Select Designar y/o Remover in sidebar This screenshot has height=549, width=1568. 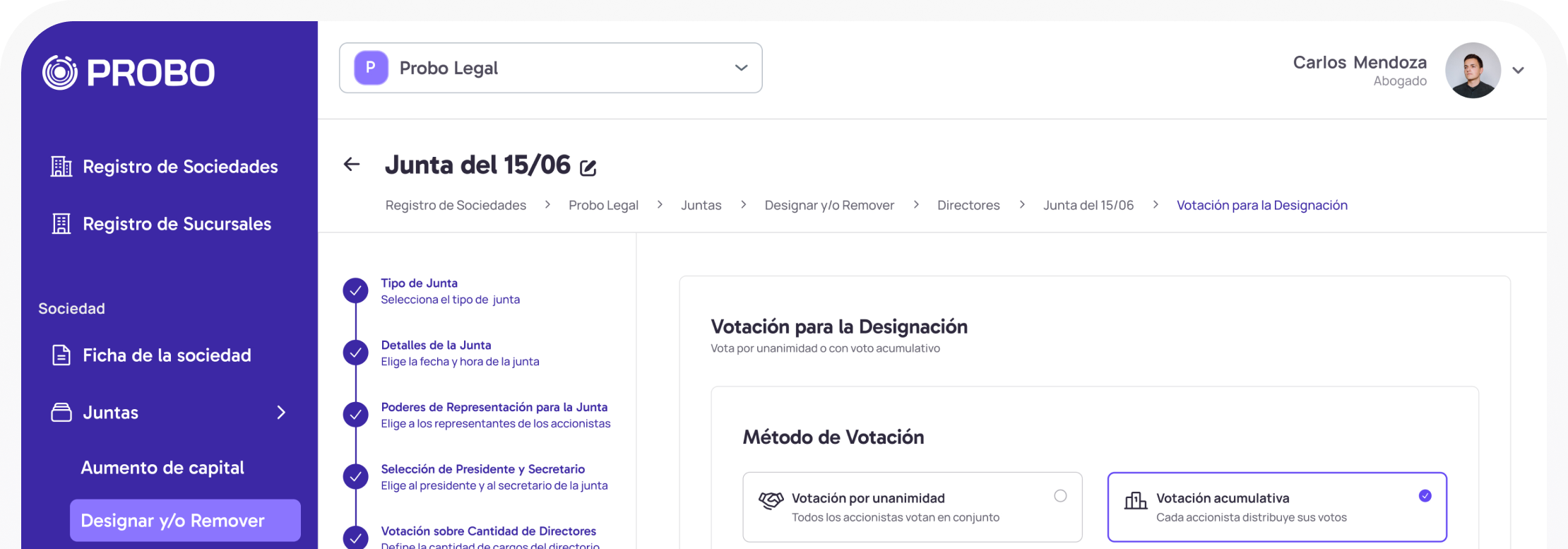[x=185, y=521]
